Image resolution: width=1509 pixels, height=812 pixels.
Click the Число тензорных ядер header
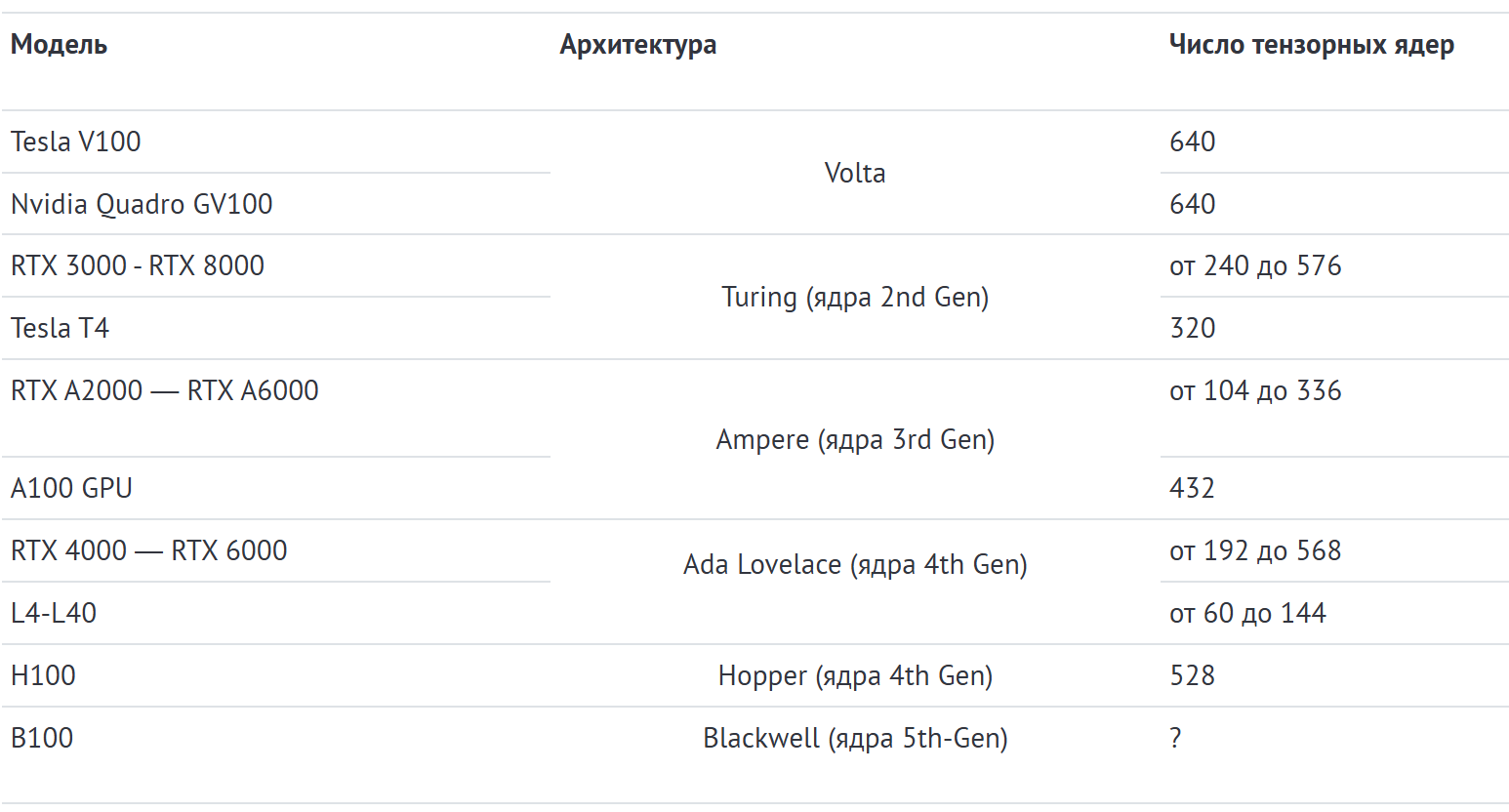(1312, 45)
